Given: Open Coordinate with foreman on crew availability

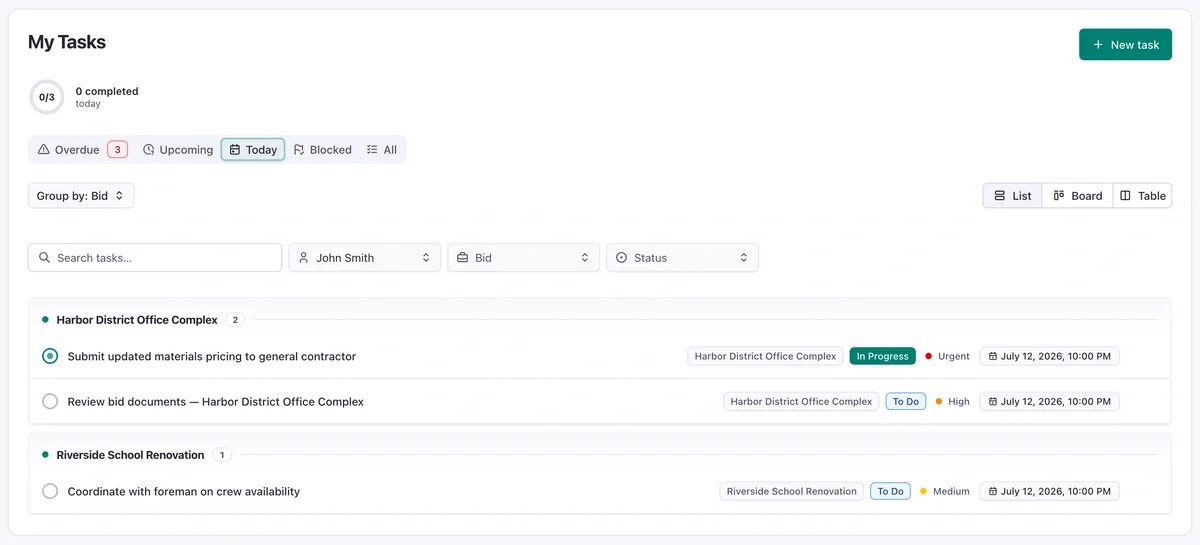Looking at the screenshot, I should point(184,491).
